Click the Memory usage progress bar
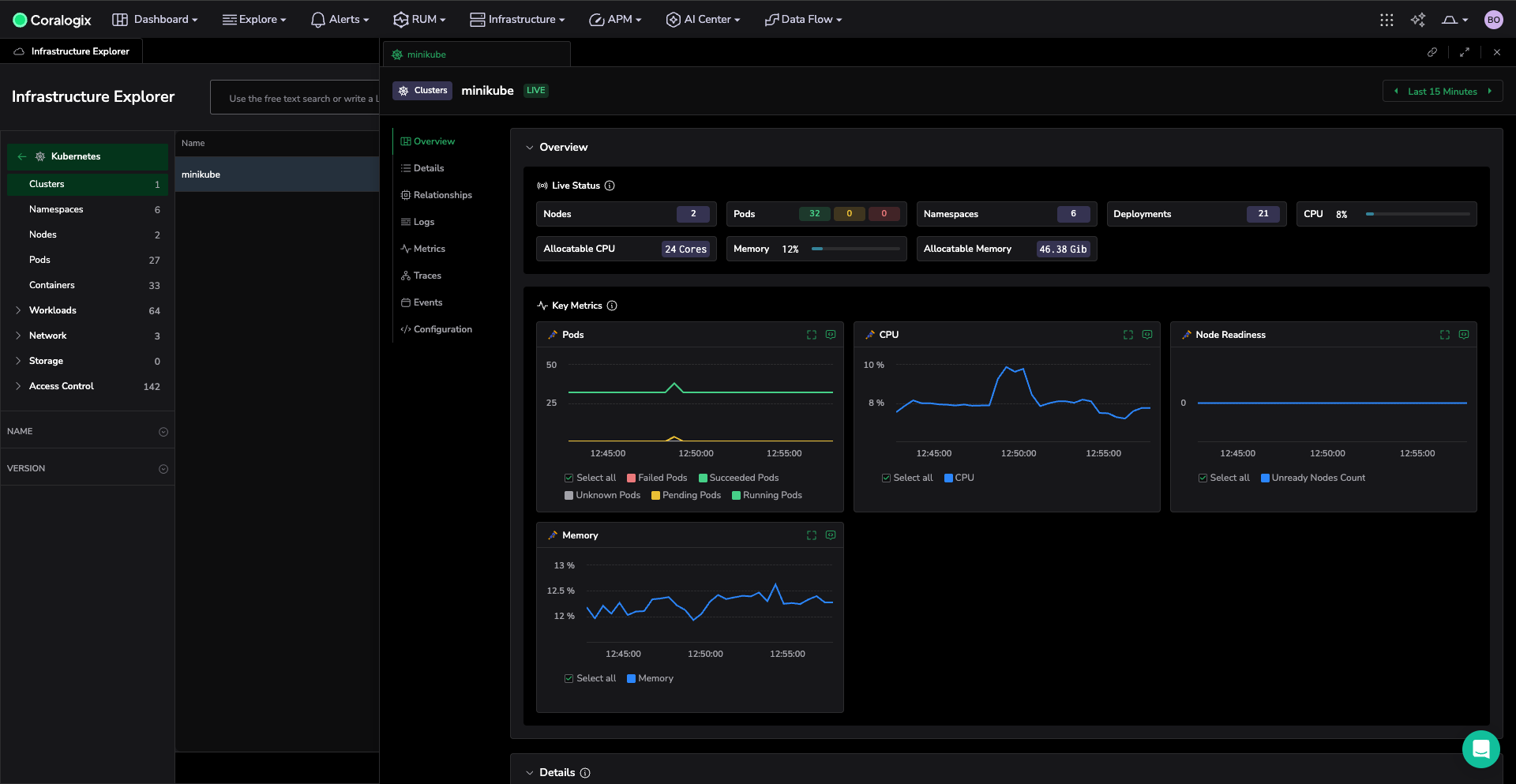The image size is (1516, 784). (x=856, y=249)
